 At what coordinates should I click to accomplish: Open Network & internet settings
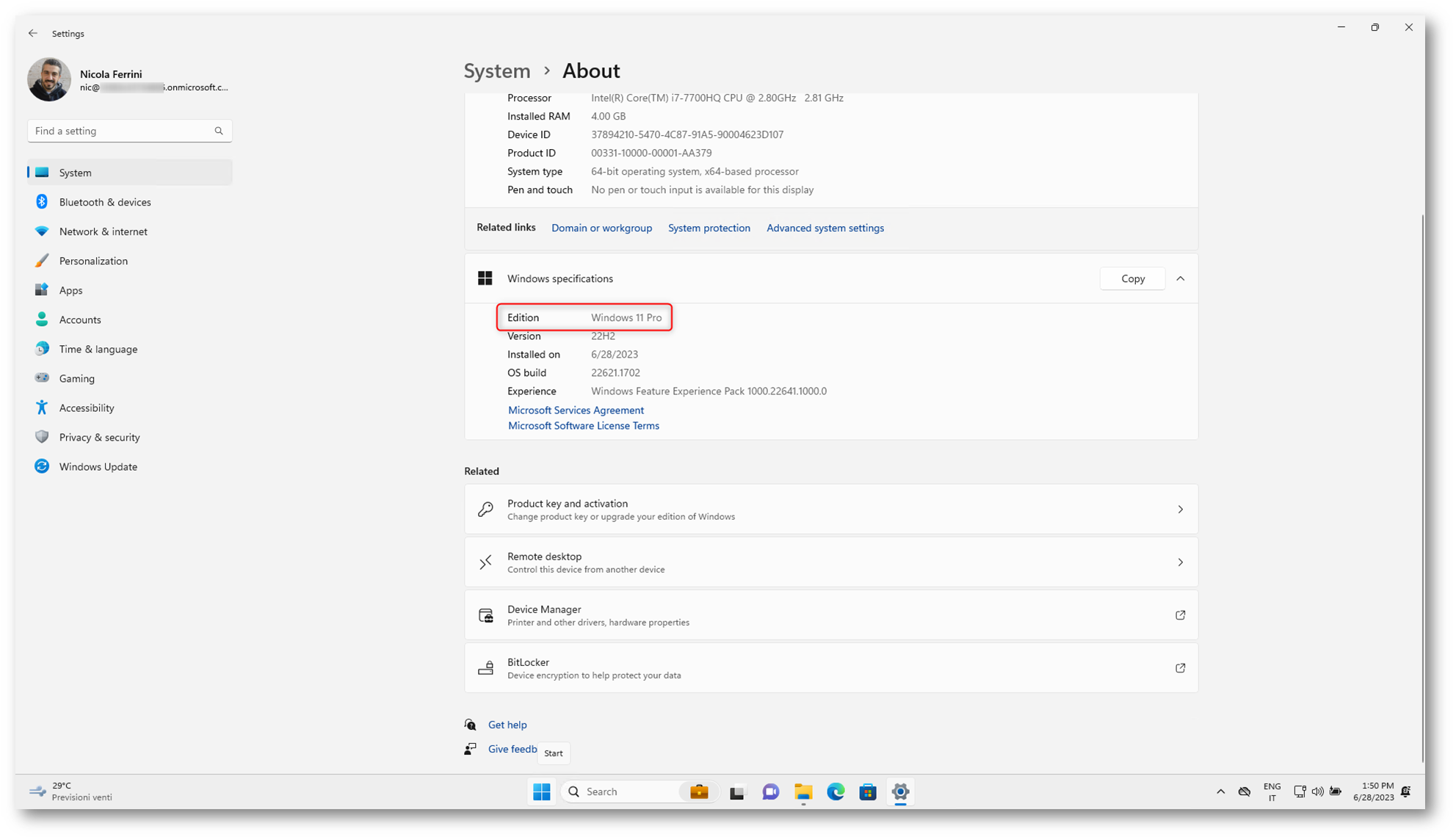point(130,231)
